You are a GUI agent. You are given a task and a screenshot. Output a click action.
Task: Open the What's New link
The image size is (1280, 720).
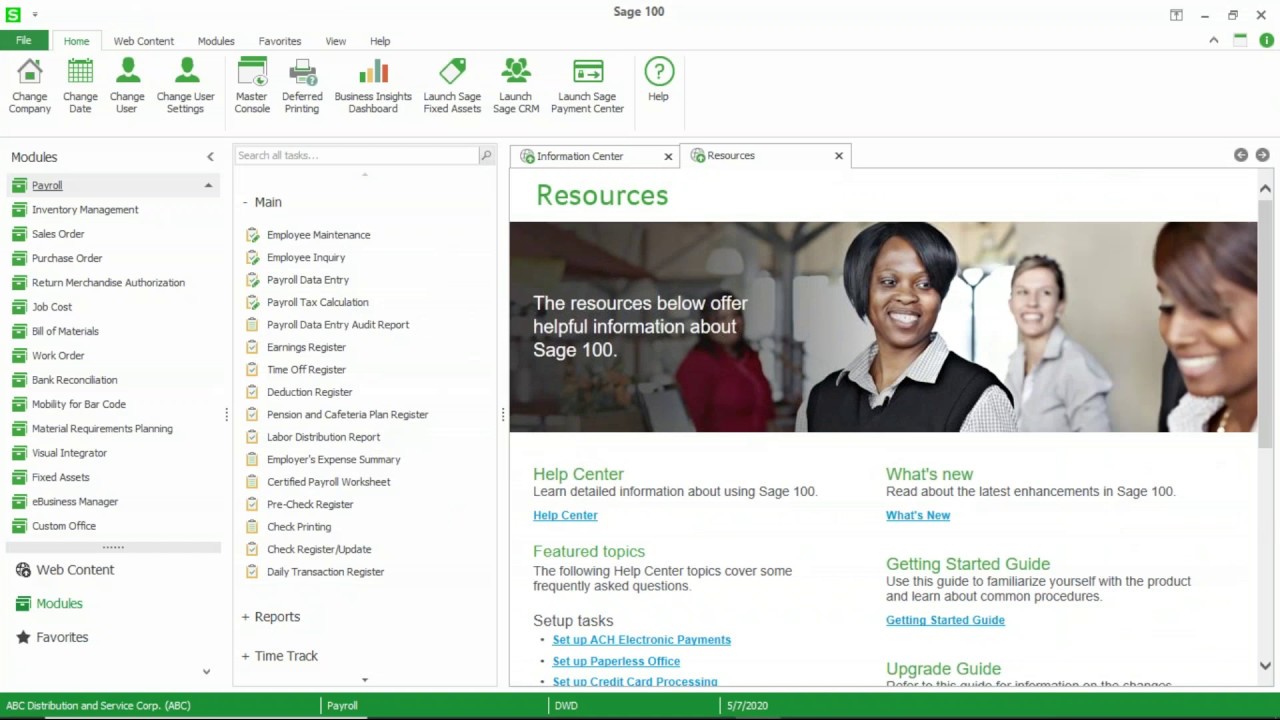pyautogui.click(x=918, y=515)
